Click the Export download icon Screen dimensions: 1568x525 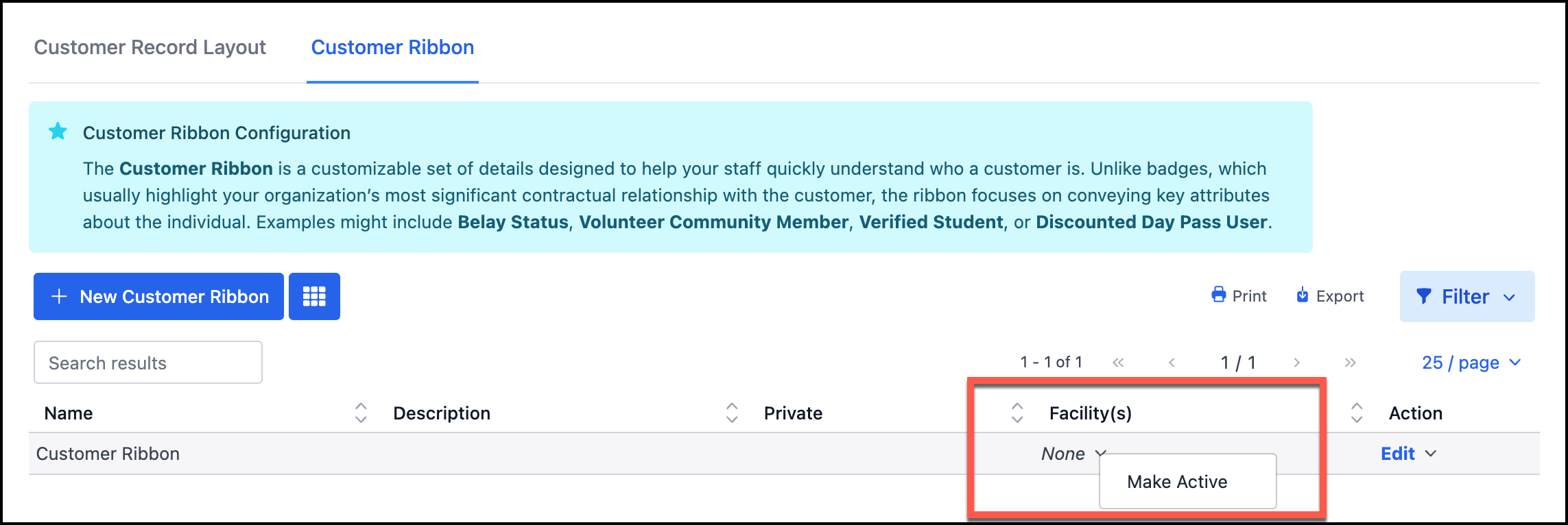1302,295
